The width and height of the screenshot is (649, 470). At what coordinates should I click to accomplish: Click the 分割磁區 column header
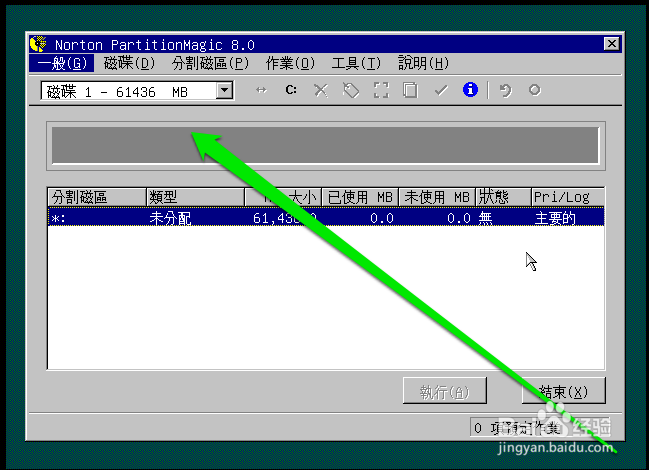pos(97,197)
